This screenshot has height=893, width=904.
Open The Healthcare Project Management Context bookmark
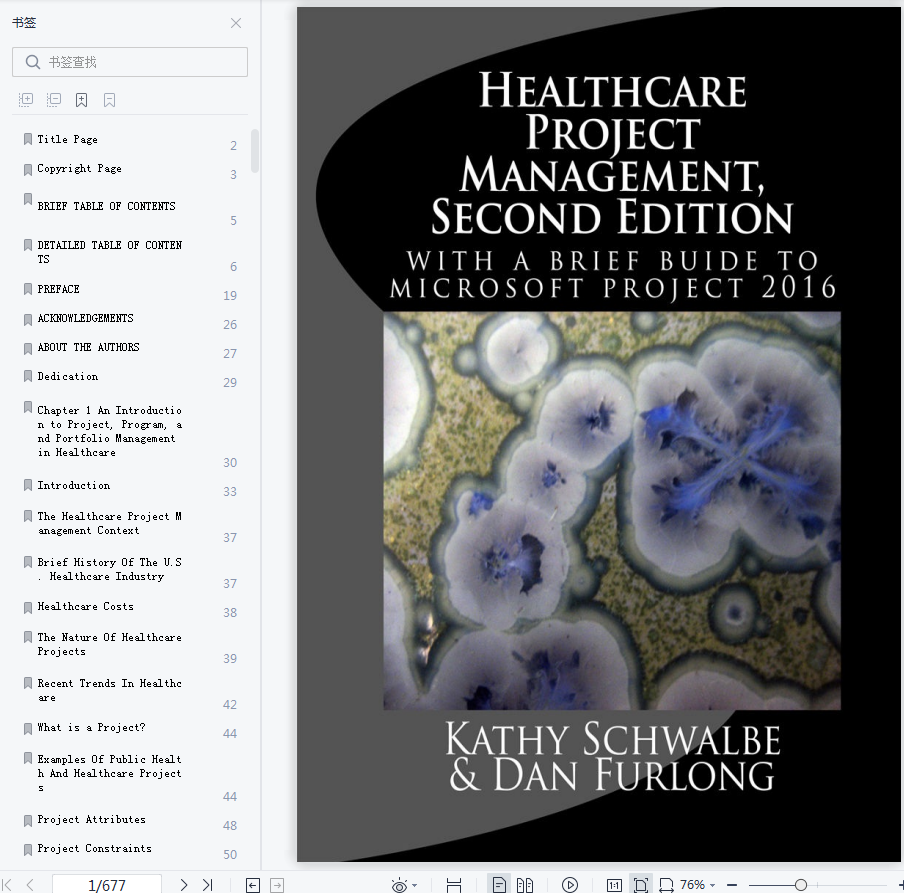[x=110, y=523]
